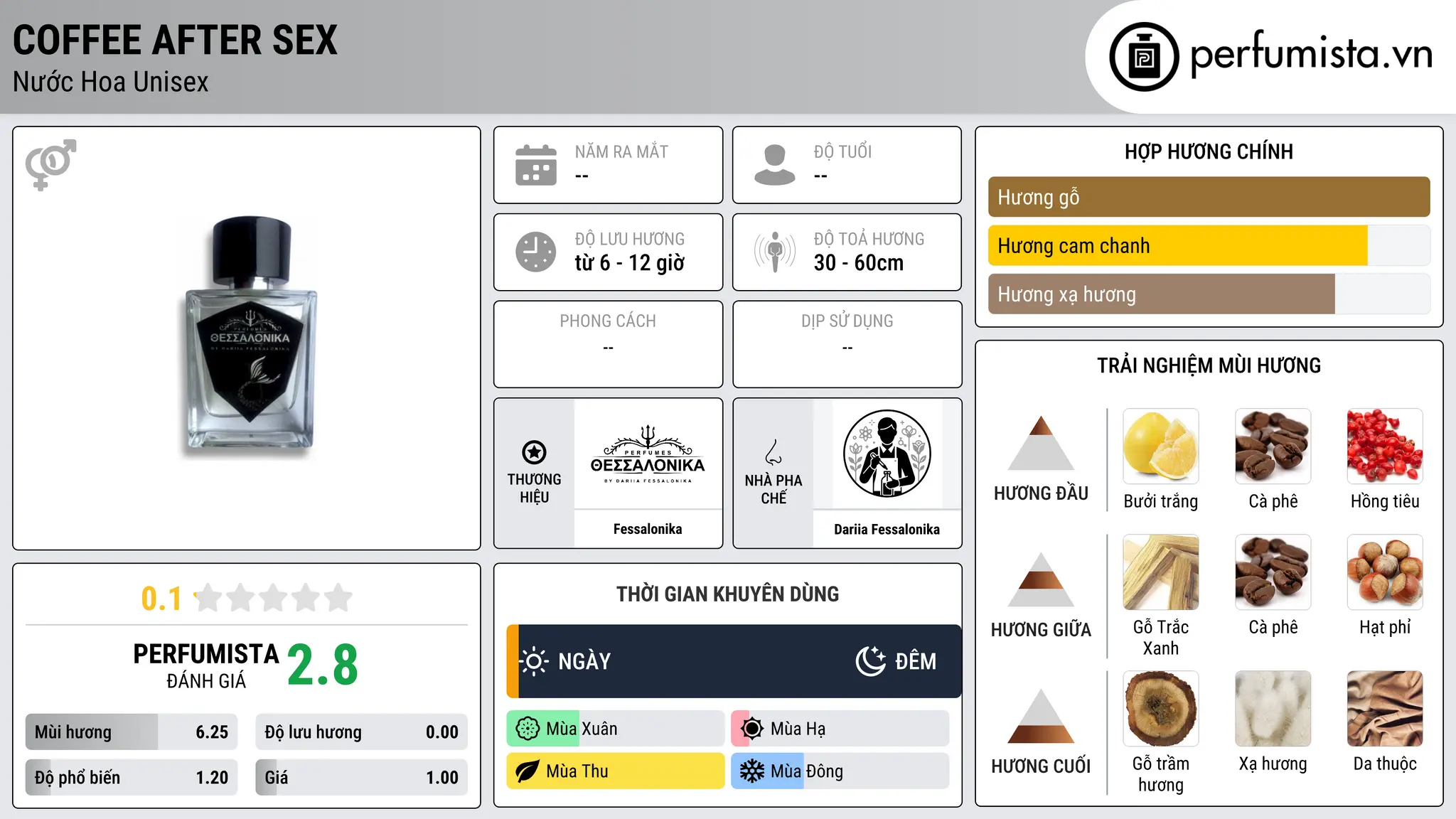The height and width of the screenshot is (819, 1456).
Task: Open the Coffee After Sex bottle image
Action: click(x=249, y=338)
